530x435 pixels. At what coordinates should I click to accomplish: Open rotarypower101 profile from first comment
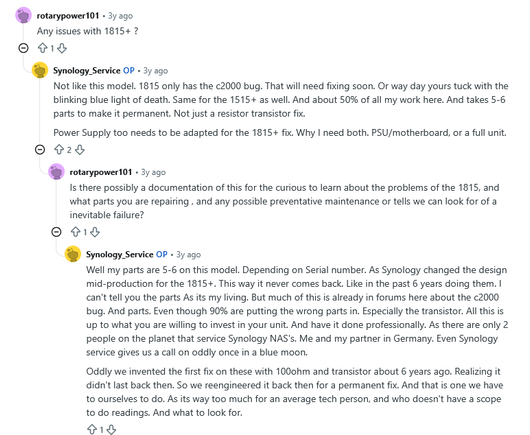tap(68, 16)
